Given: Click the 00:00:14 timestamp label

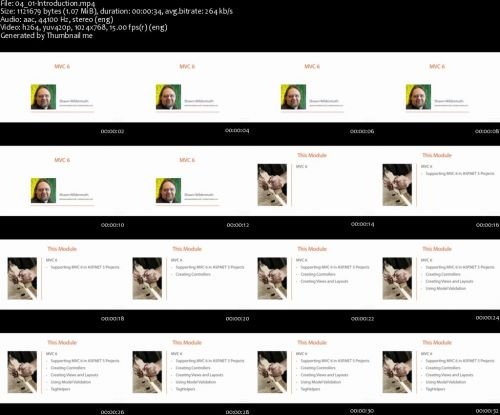Looking at the screenshot, I should (x=362, y=224).
